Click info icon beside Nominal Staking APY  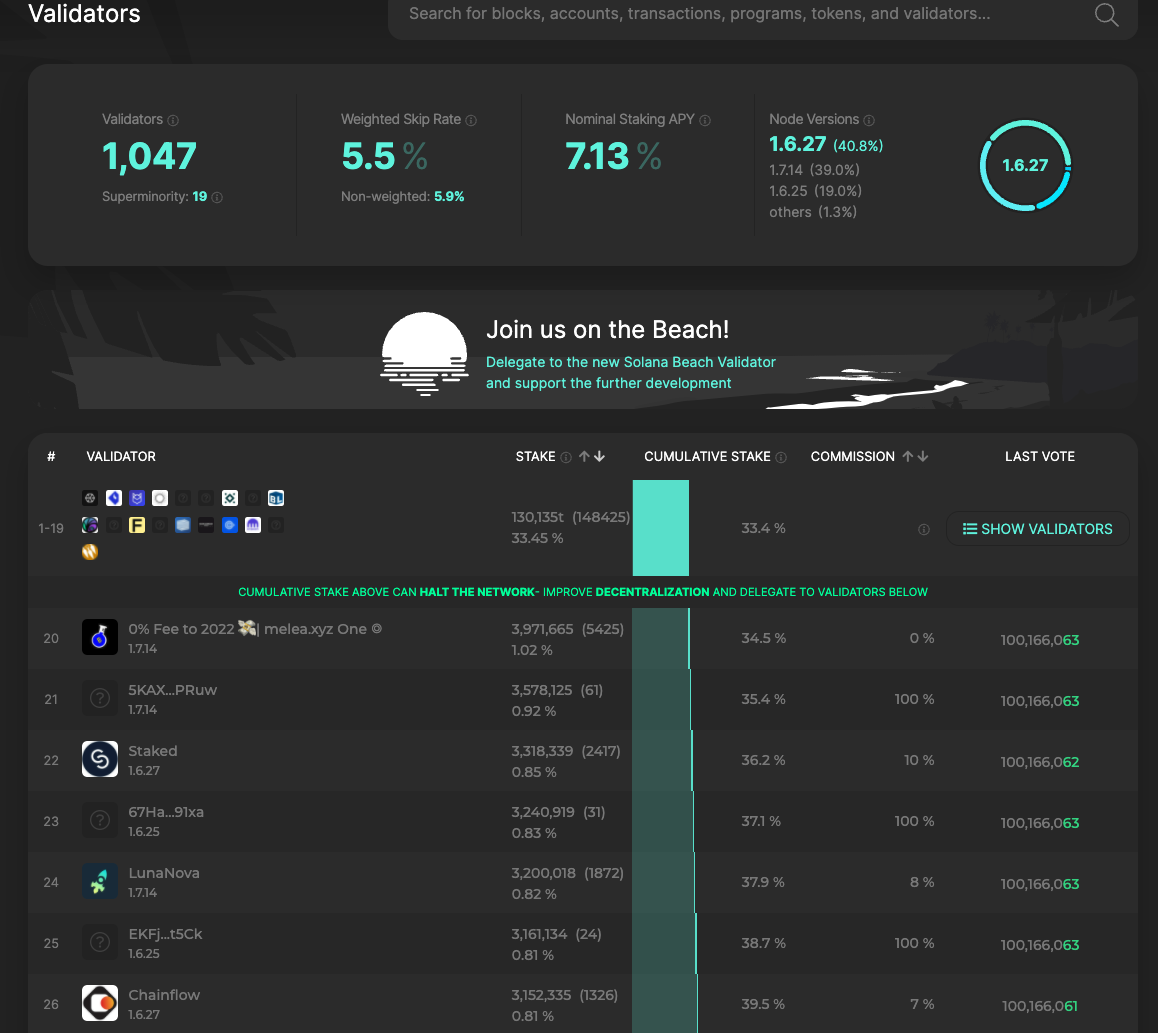click(x=705, y=120)
